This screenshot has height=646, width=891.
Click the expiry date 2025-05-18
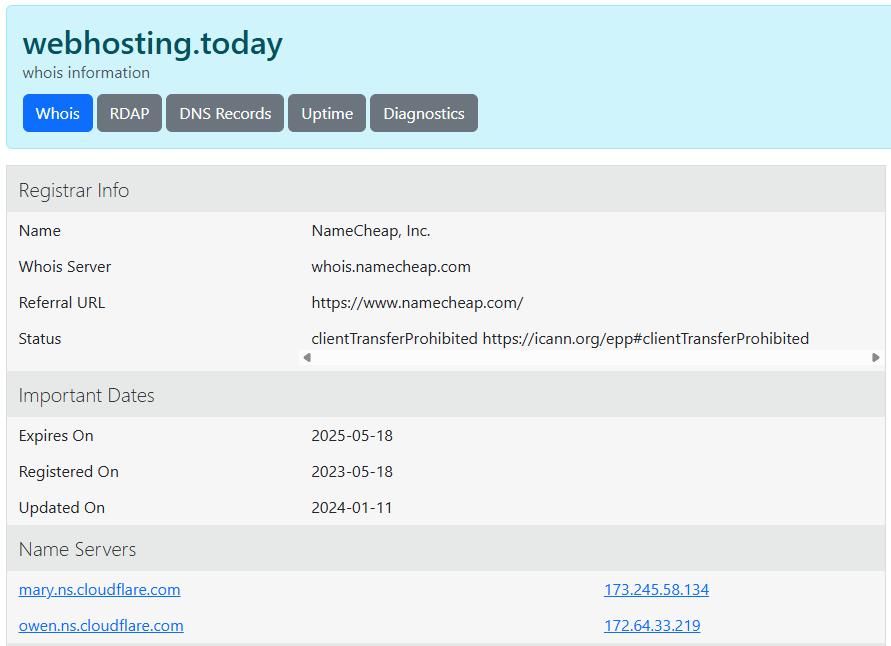(x=352, y=436)
